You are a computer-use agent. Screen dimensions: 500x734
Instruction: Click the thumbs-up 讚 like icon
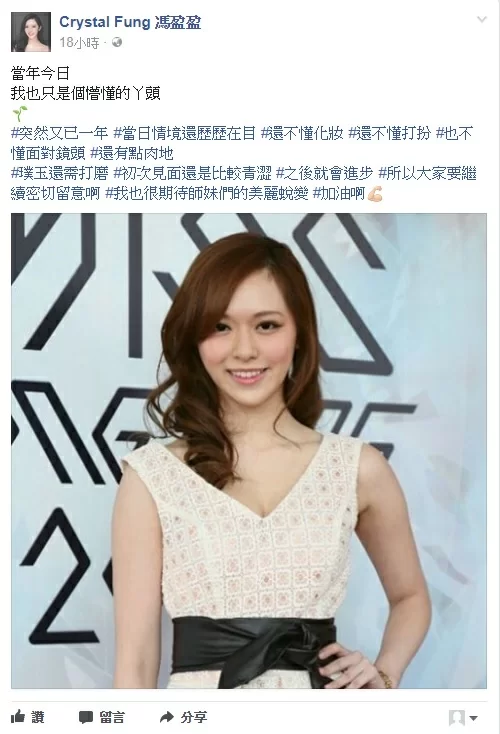click(17, 716)
